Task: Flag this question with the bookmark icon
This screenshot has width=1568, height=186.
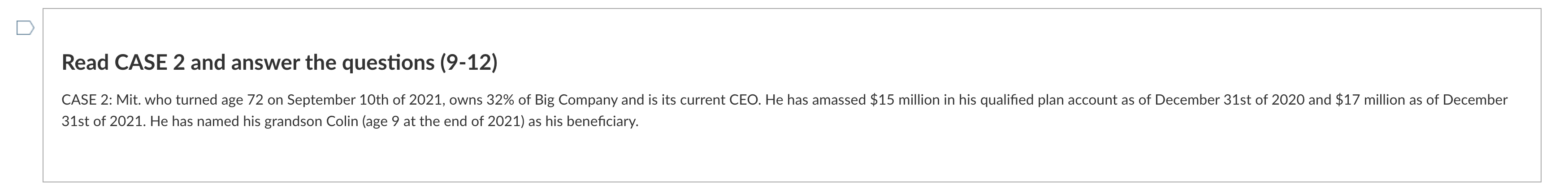Action: 24,28
